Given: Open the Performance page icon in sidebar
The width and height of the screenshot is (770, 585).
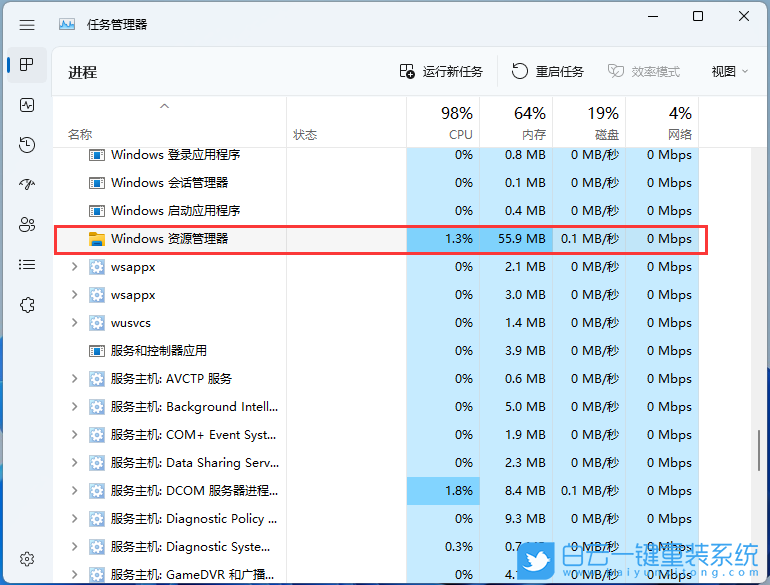Looking at the screenshot, I should coord(27,105).
